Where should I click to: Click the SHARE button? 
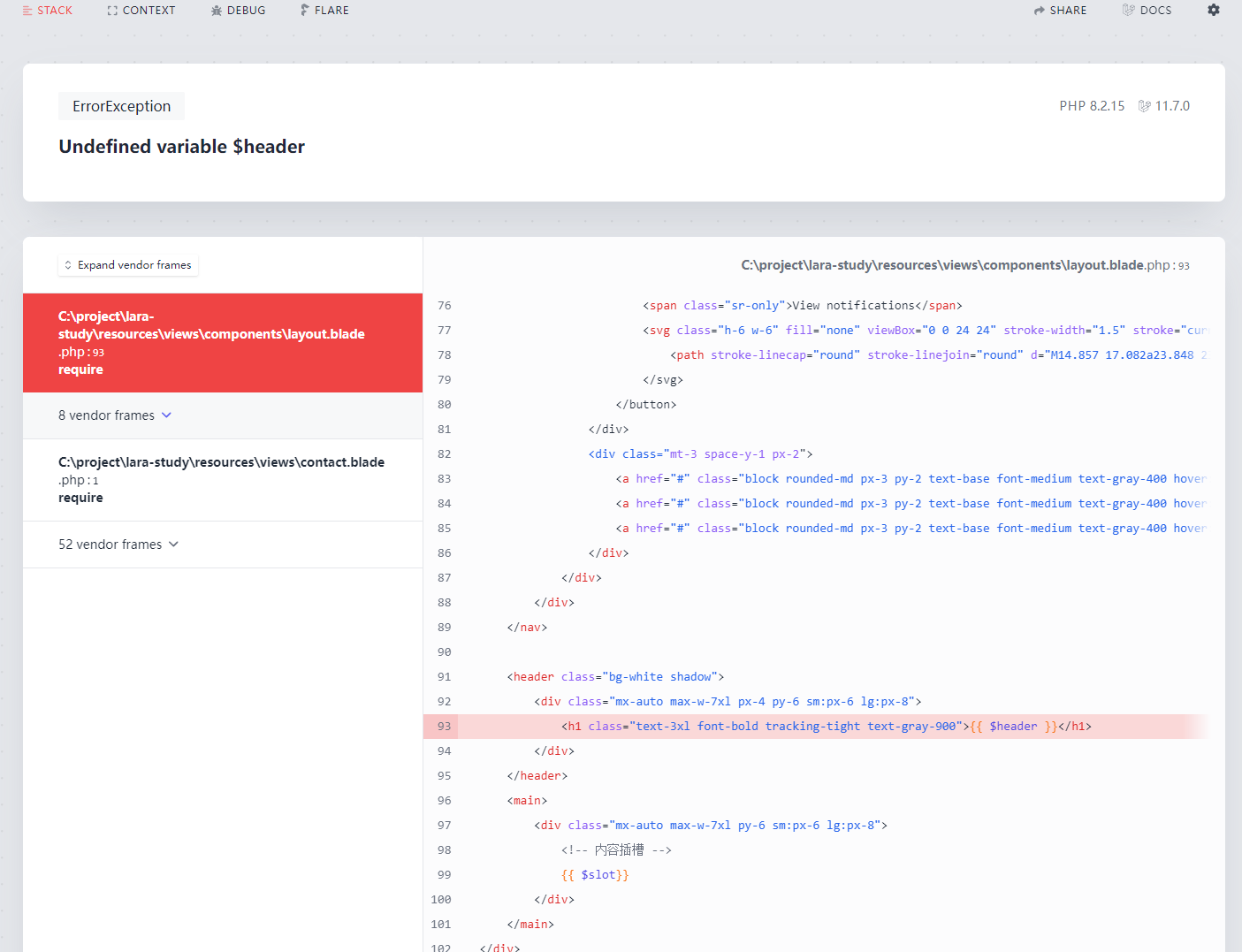pyautogui.click(x=1060, y=11)
